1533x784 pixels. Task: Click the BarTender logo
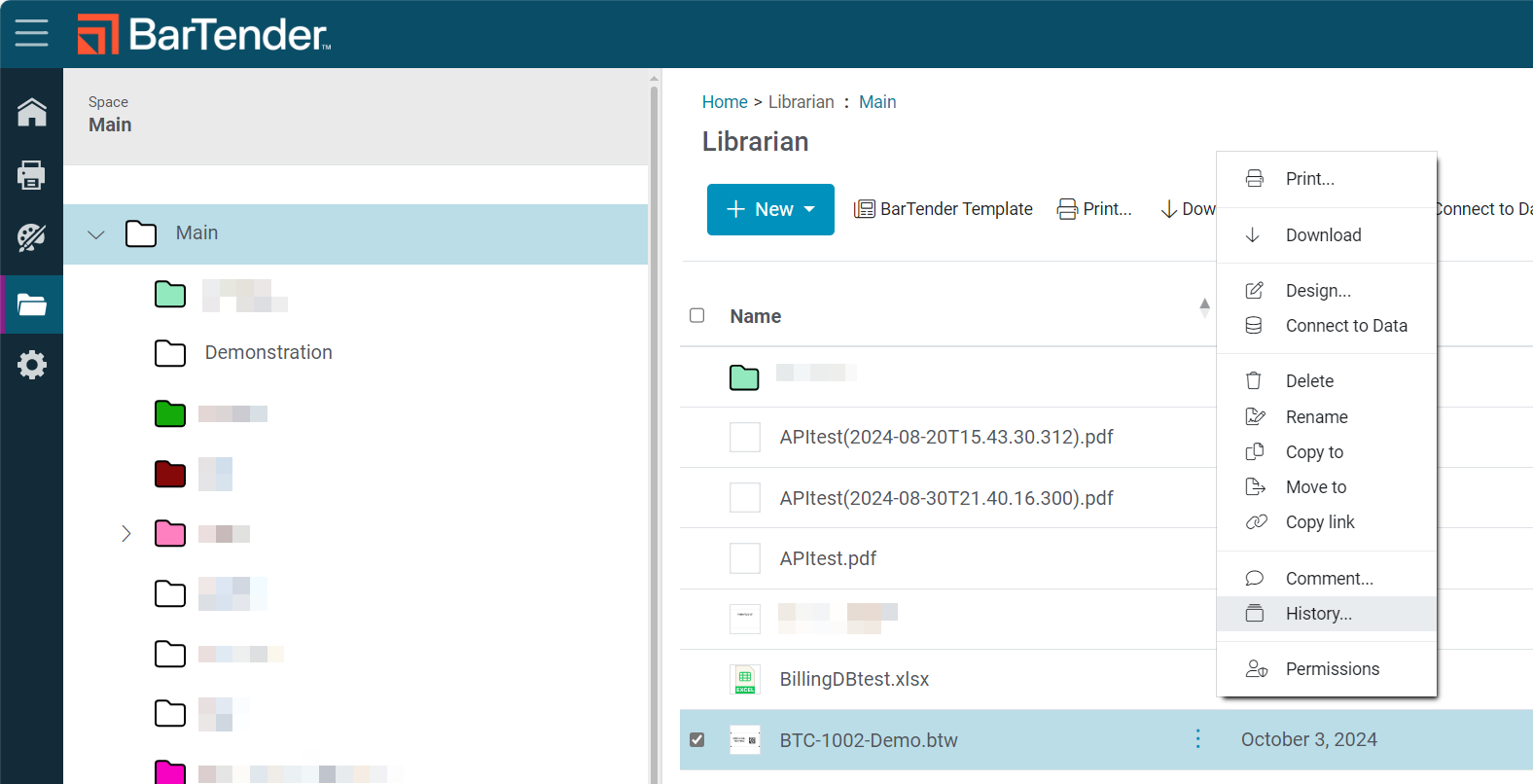[204, 34]
